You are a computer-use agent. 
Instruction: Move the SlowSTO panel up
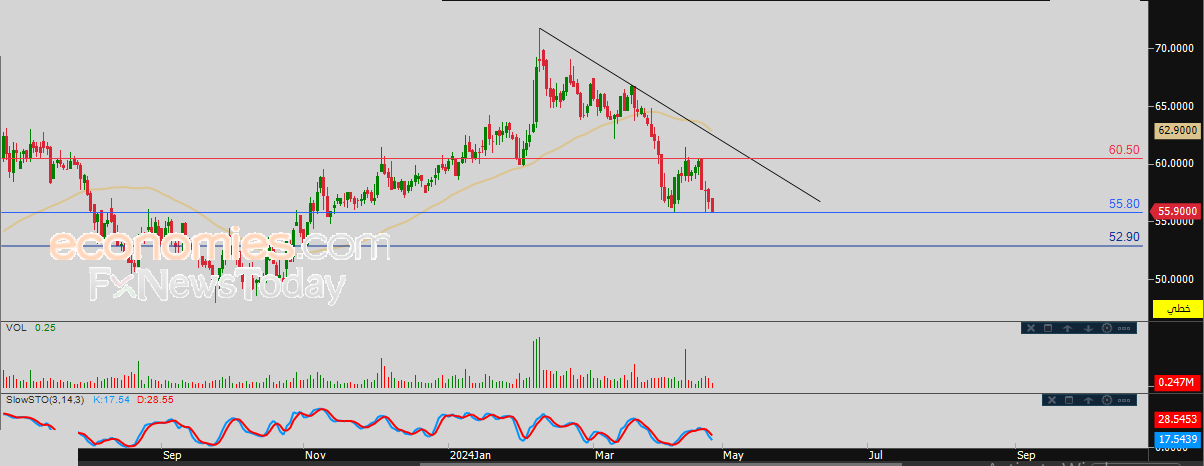pyautogui.click(x=1088, y=400)
